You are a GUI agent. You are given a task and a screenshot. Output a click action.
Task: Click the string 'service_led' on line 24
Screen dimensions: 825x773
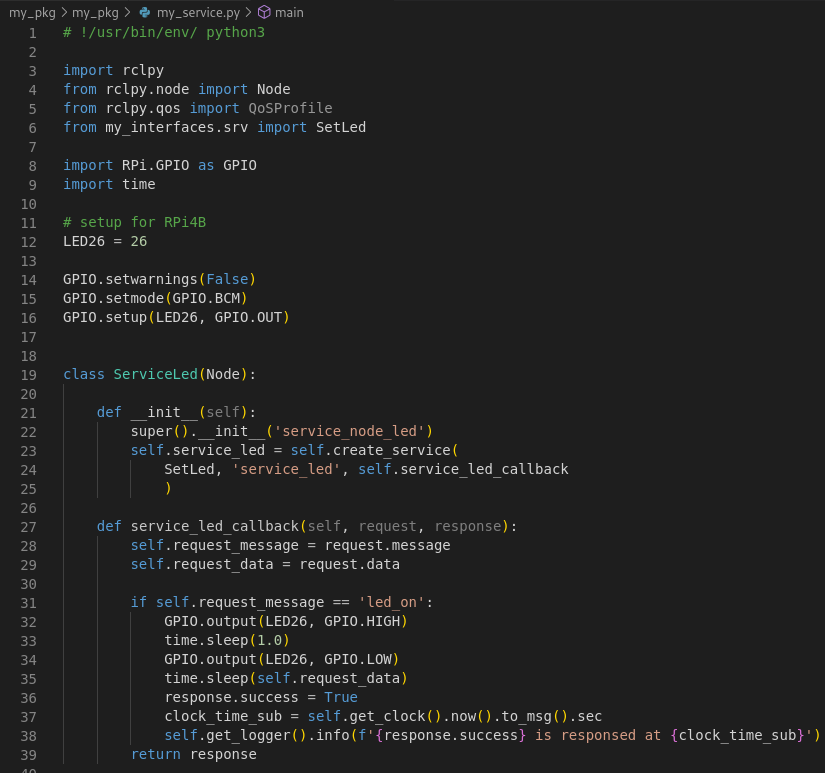(x=286, y=469)
